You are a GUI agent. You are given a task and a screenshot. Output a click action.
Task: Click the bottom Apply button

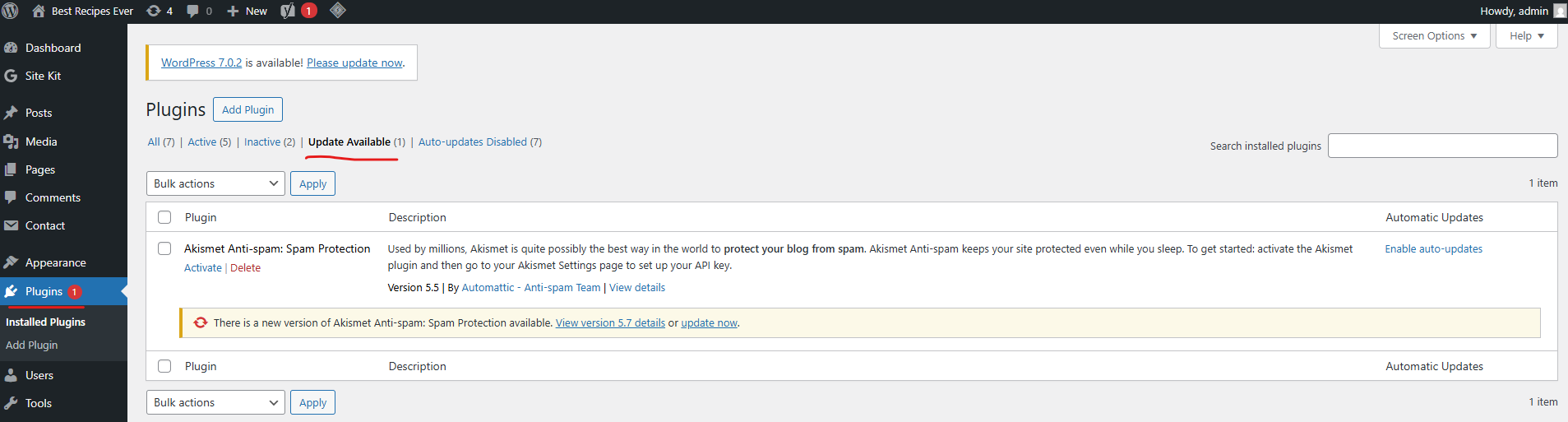point(312,402)
